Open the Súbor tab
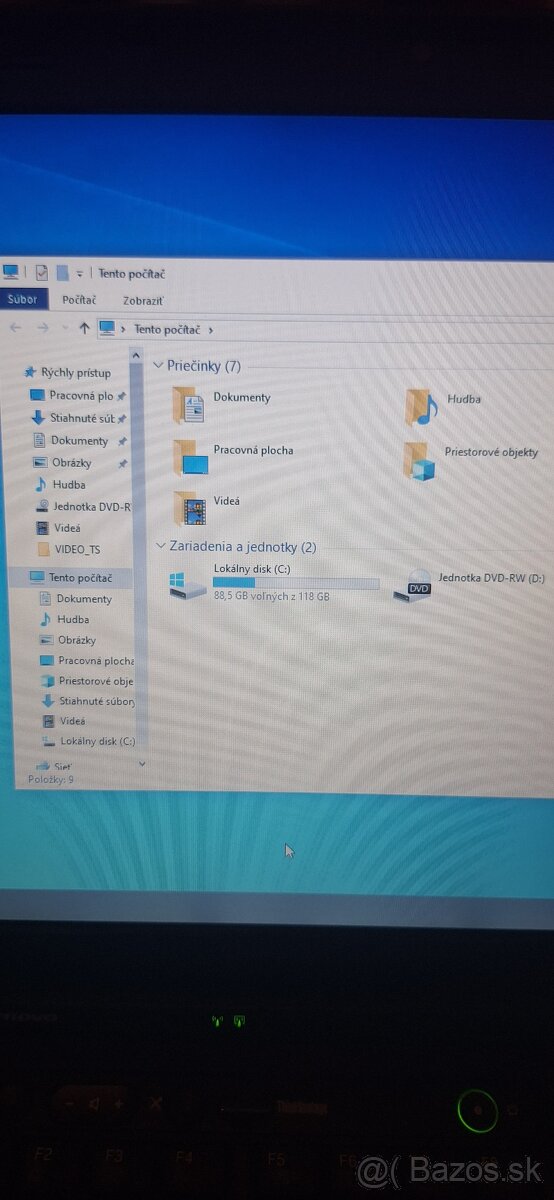554x1200 pixels. point(22,299)
